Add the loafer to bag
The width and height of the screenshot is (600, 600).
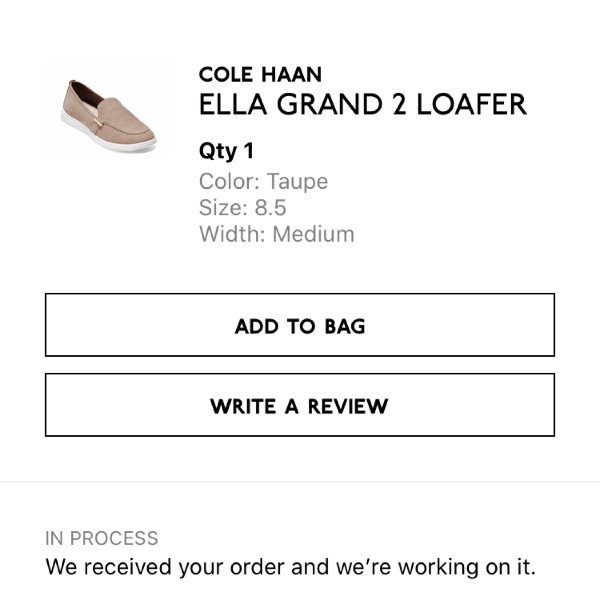click(x=300, y=325)
